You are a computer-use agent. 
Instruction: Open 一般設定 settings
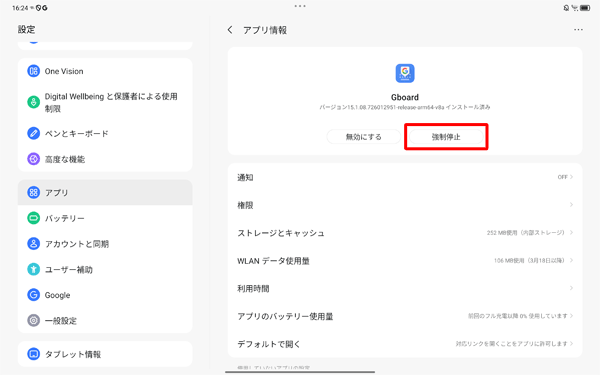105,320
